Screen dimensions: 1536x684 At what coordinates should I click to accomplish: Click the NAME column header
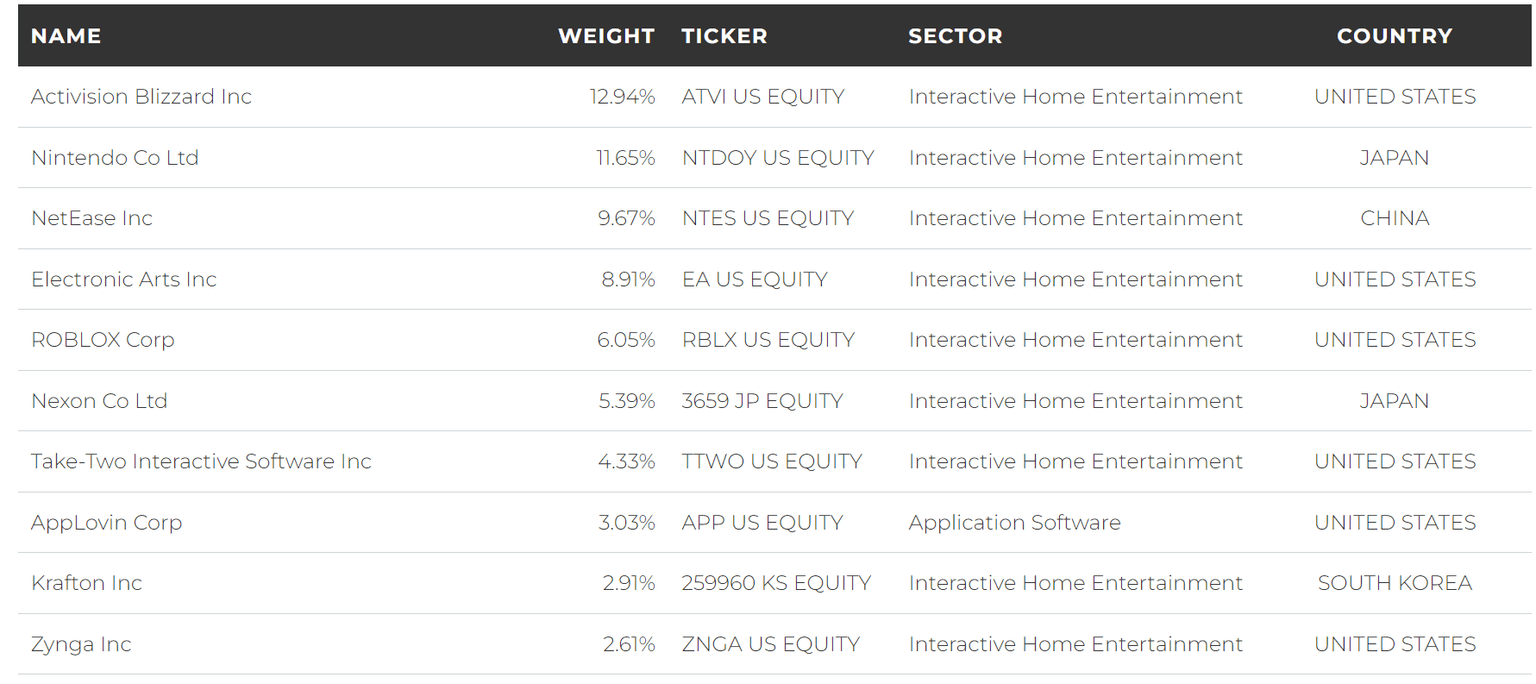(x=66, y=36)
